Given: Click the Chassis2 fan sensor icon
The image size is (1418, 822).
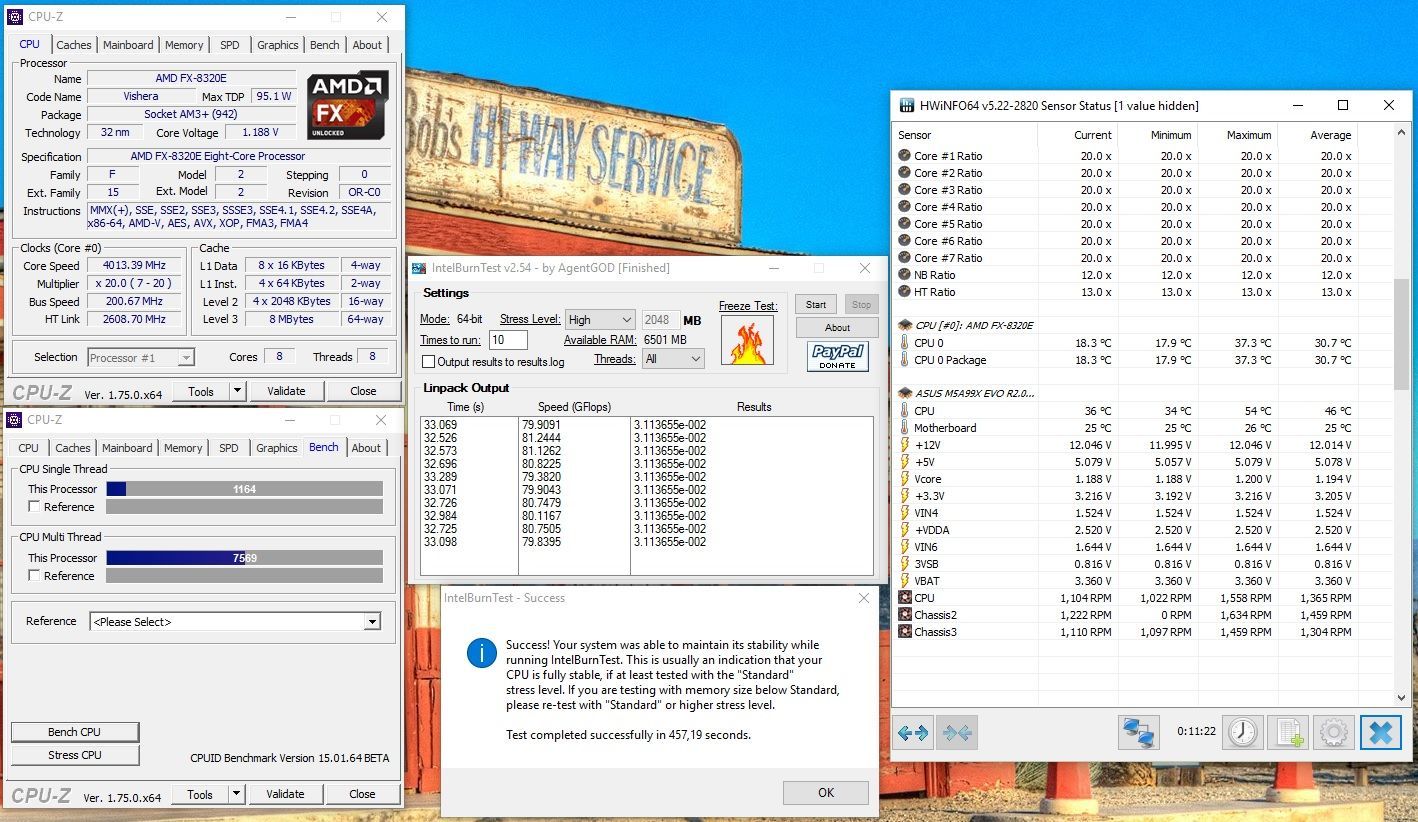Looking at the screenshot, I should 905,615.
